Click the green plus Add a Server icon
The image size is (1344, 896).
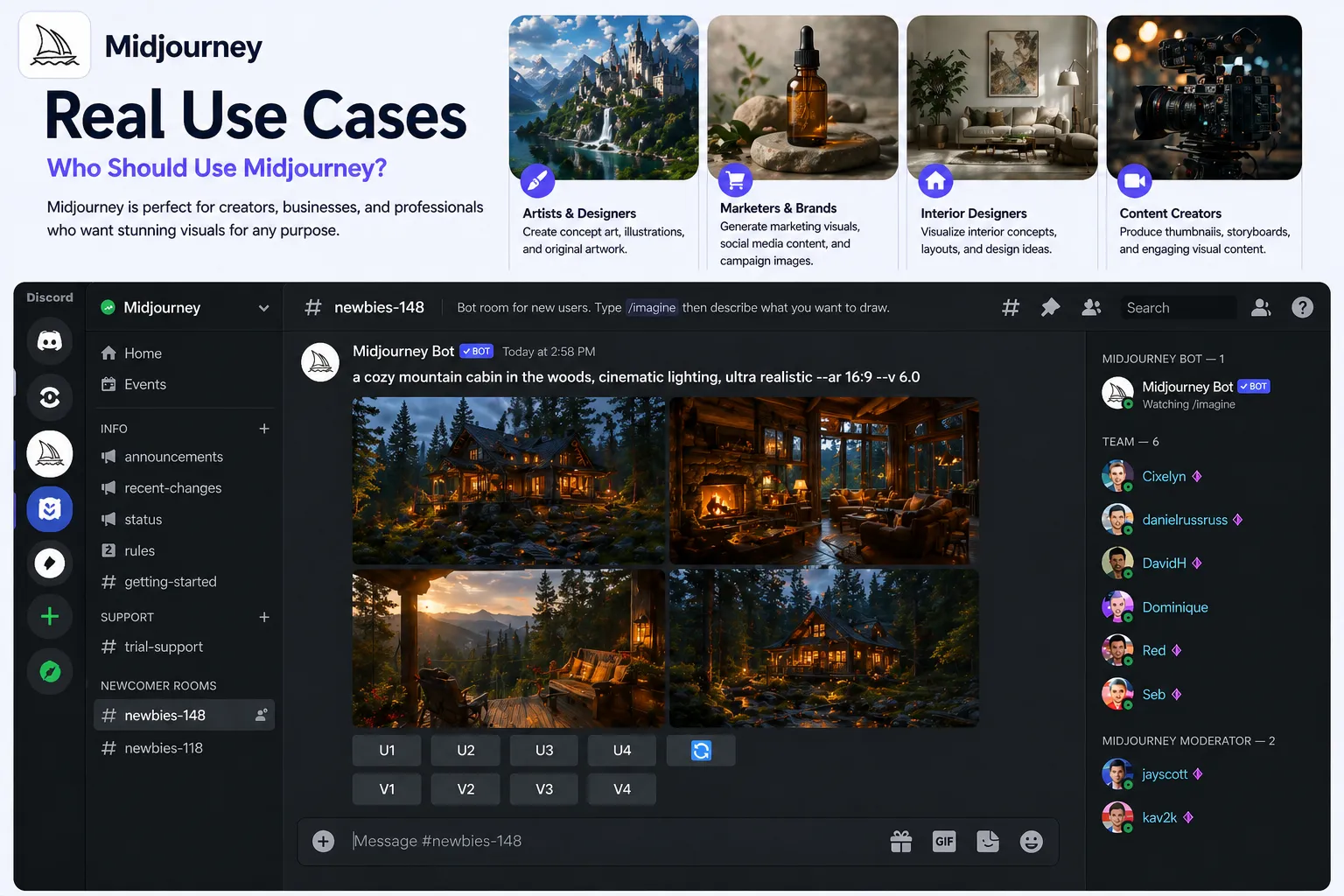[50, 616]
